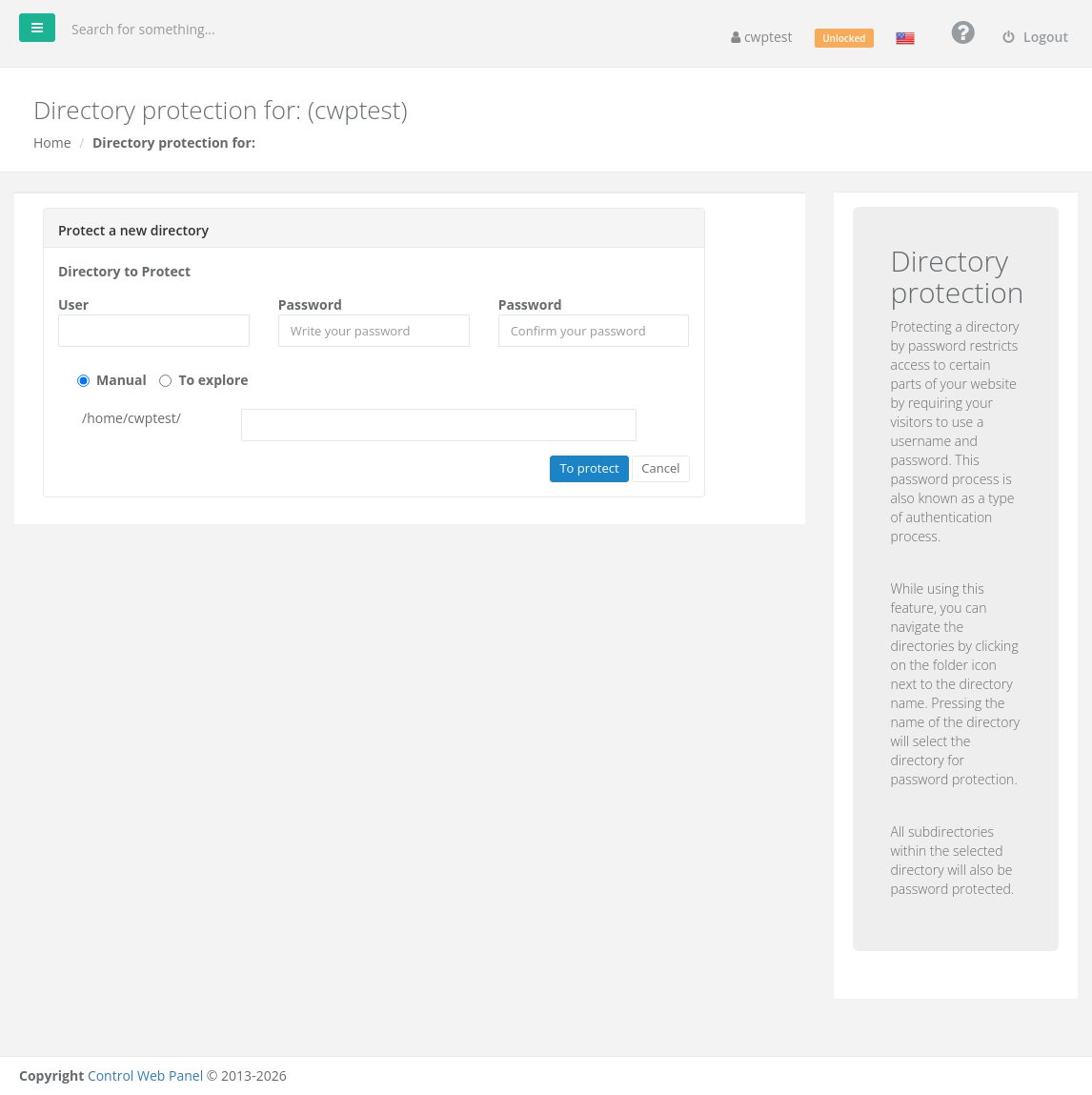Image resolution: width=1092 pixels, height=1095 pixels.
Task: Focus the User input field
Action: point(153,331)
